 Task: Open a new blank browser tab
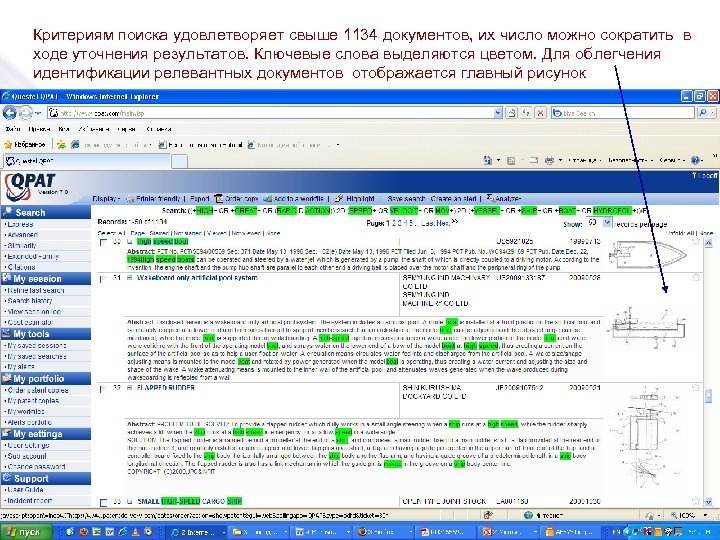(180, 161)
